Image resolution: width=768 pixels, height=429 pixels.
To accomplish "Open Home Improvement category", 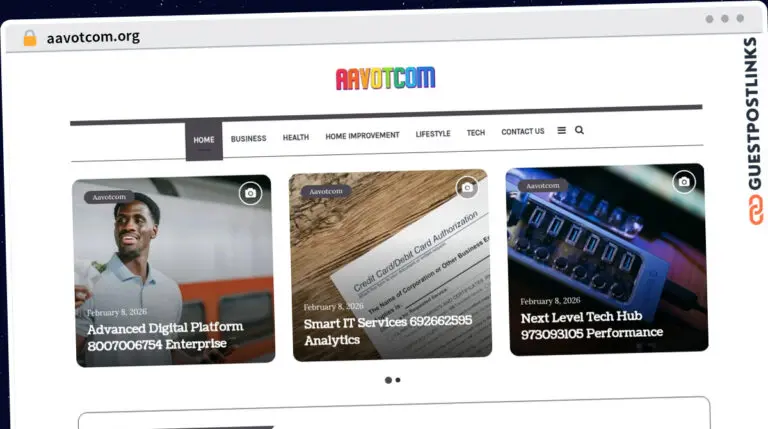I will tap(362, 135).
